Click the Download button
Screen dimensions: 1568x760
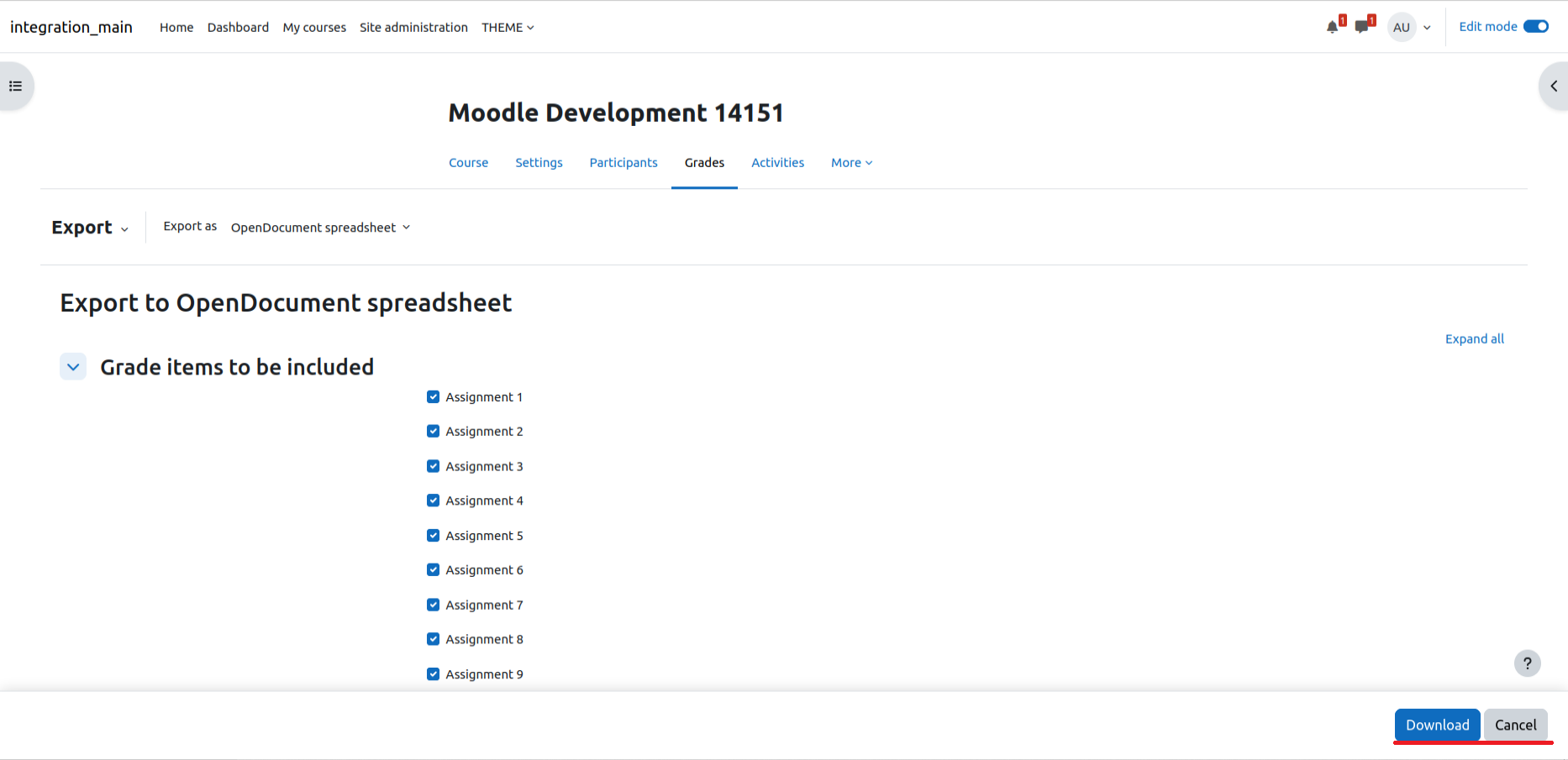pos(1437,725)
